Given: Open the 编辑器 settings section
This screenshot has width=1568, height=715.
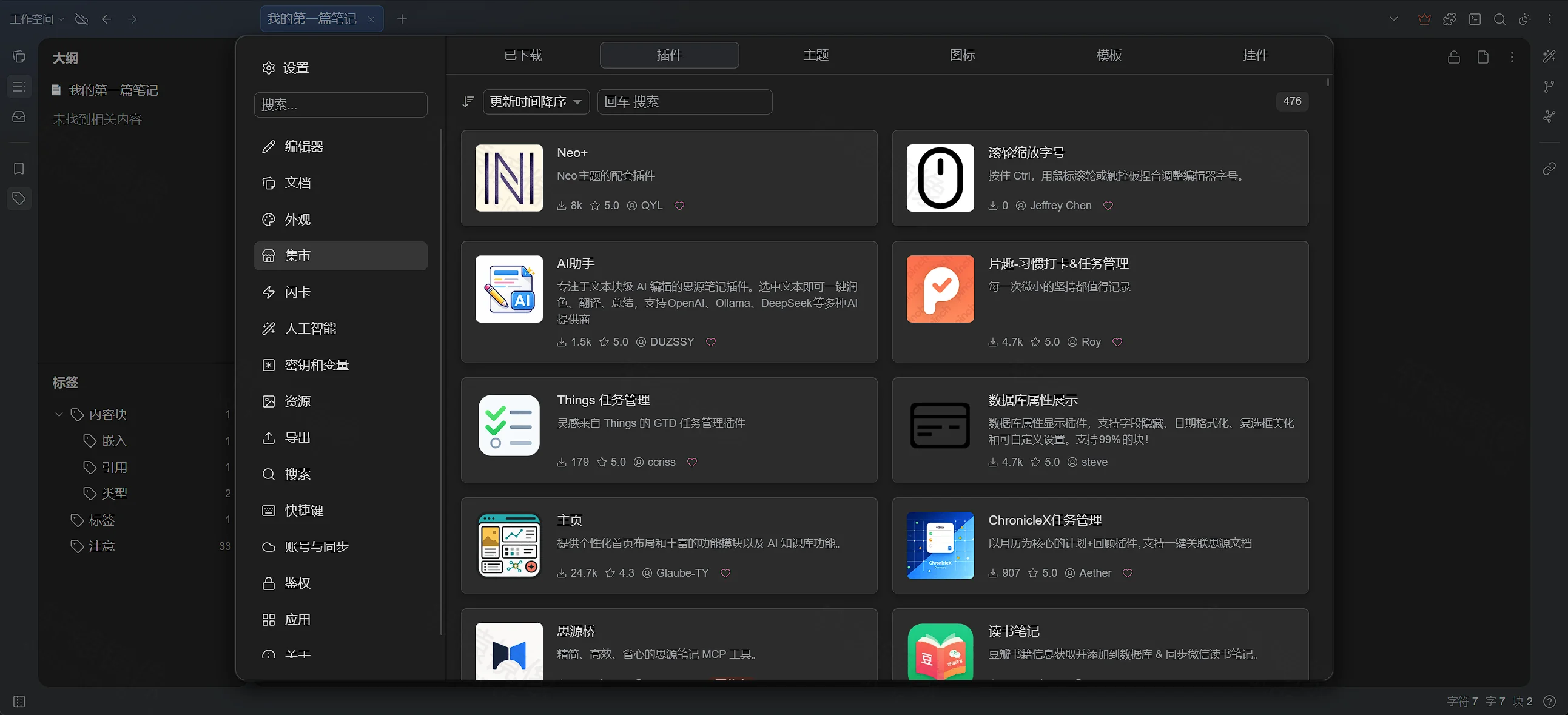Looking at the screenshot, I should pos(340,147).
